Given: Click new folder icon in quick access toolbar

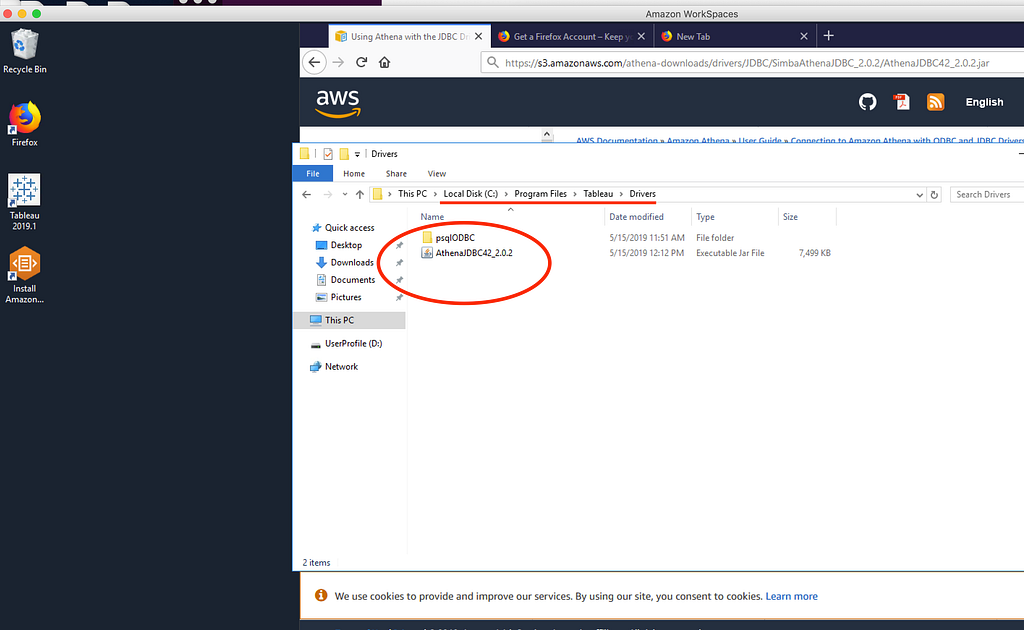Looking at the screenshot, I should tap(344, 154).
